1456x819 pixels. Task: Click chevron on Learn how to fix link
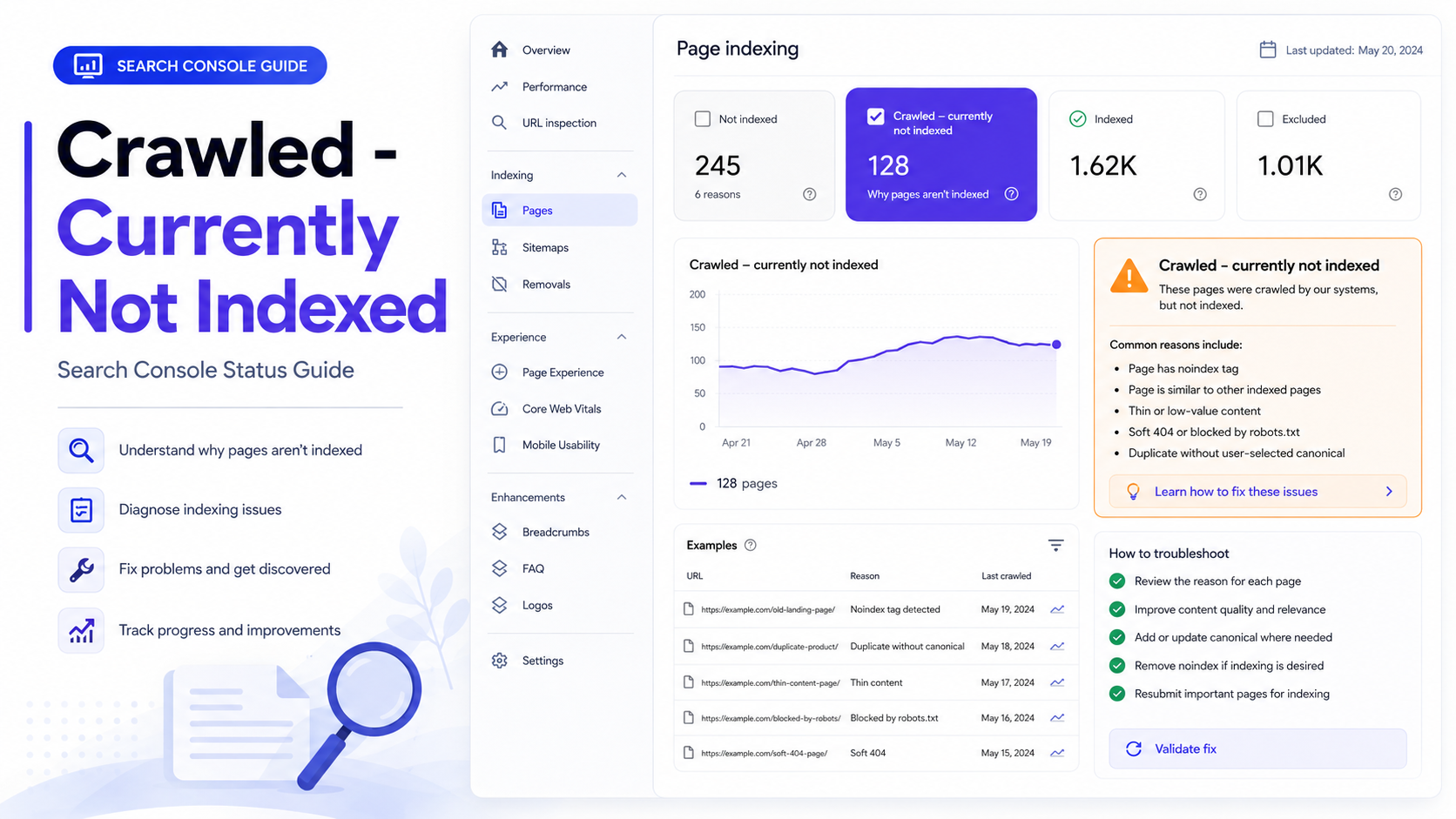point(1389,492)
